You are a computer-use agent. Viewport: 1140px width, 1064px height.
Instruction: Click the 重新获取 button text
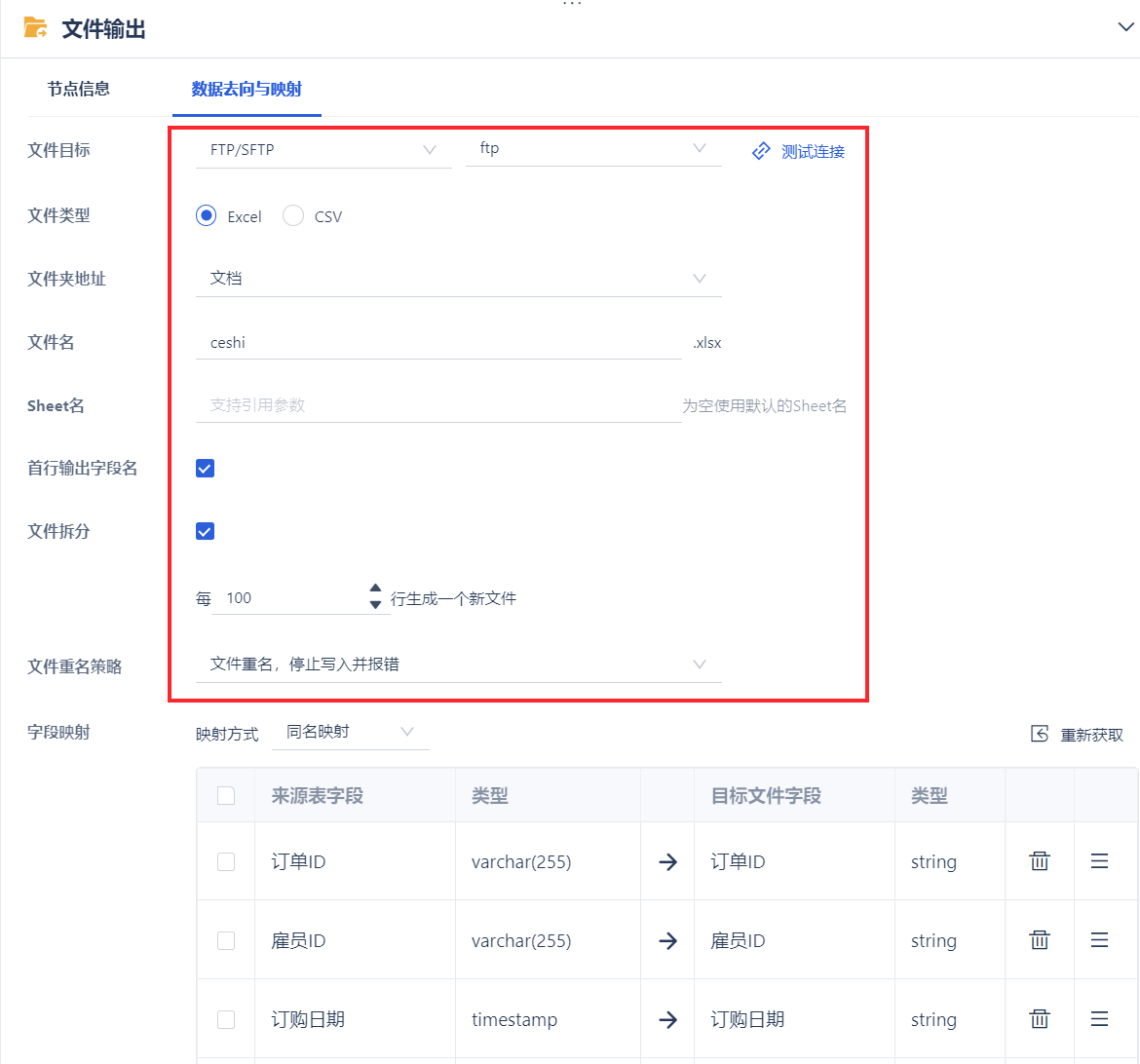tap(1092, 736)
